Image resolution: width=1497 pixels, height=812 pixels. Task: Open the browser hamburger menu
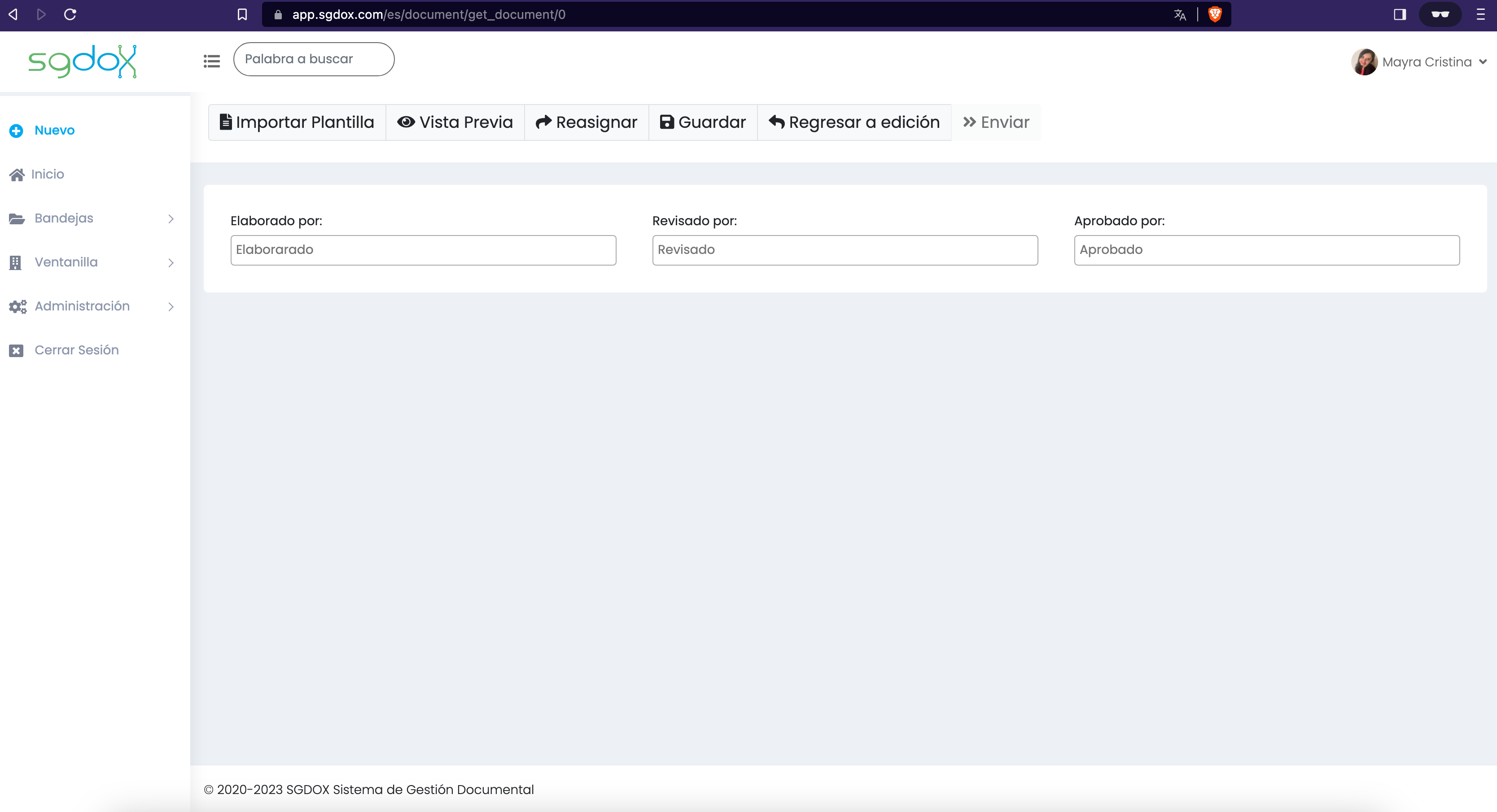(x=1481, y=14)
